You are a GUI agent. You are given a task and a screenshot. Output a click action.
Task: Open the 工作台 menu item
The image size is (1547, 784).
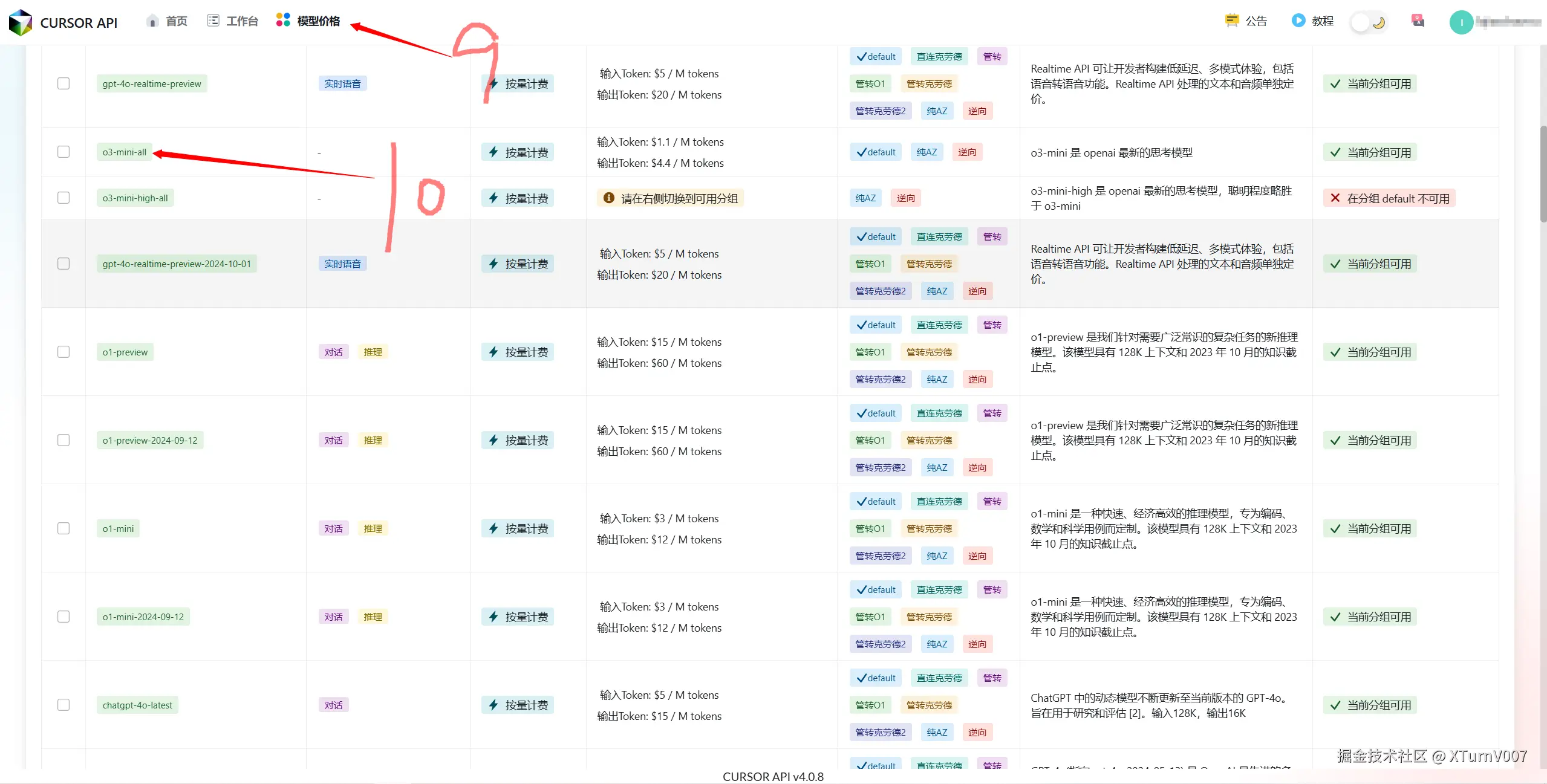241,20
